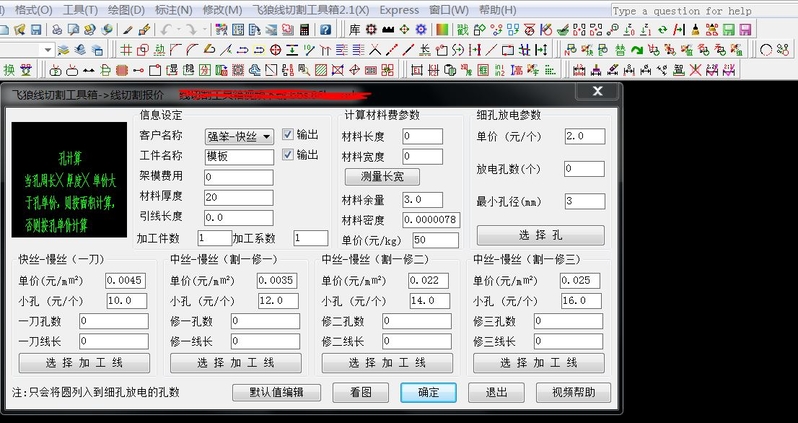
Task: Click the plot printer icon
Action: click(57, 30)
